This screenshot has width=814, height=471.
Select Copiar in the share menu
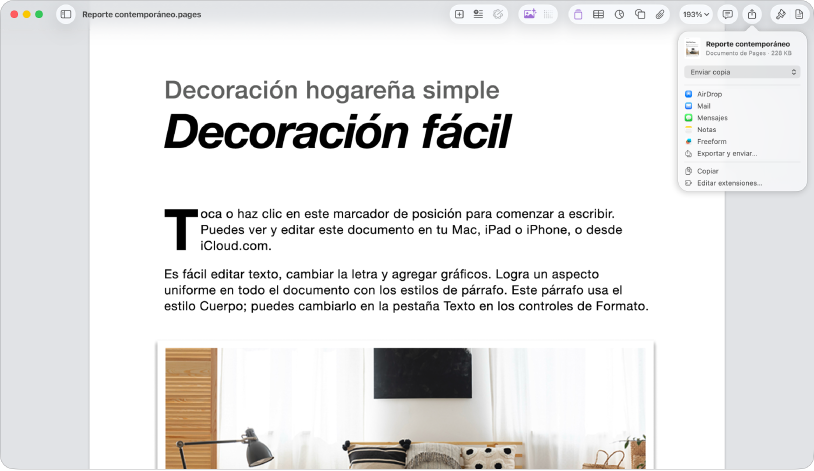pos(742,171)
